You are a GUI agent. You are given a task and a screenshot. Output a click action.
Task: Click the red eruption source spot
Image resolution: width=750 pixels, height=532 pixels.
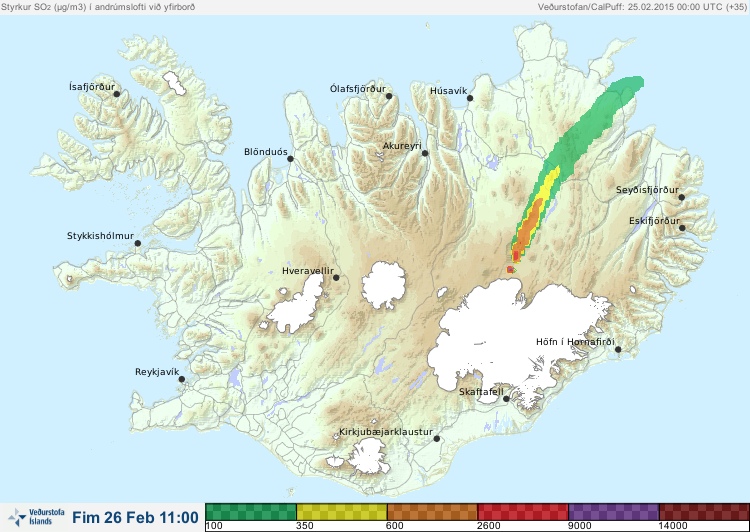[x=510, y=270]
